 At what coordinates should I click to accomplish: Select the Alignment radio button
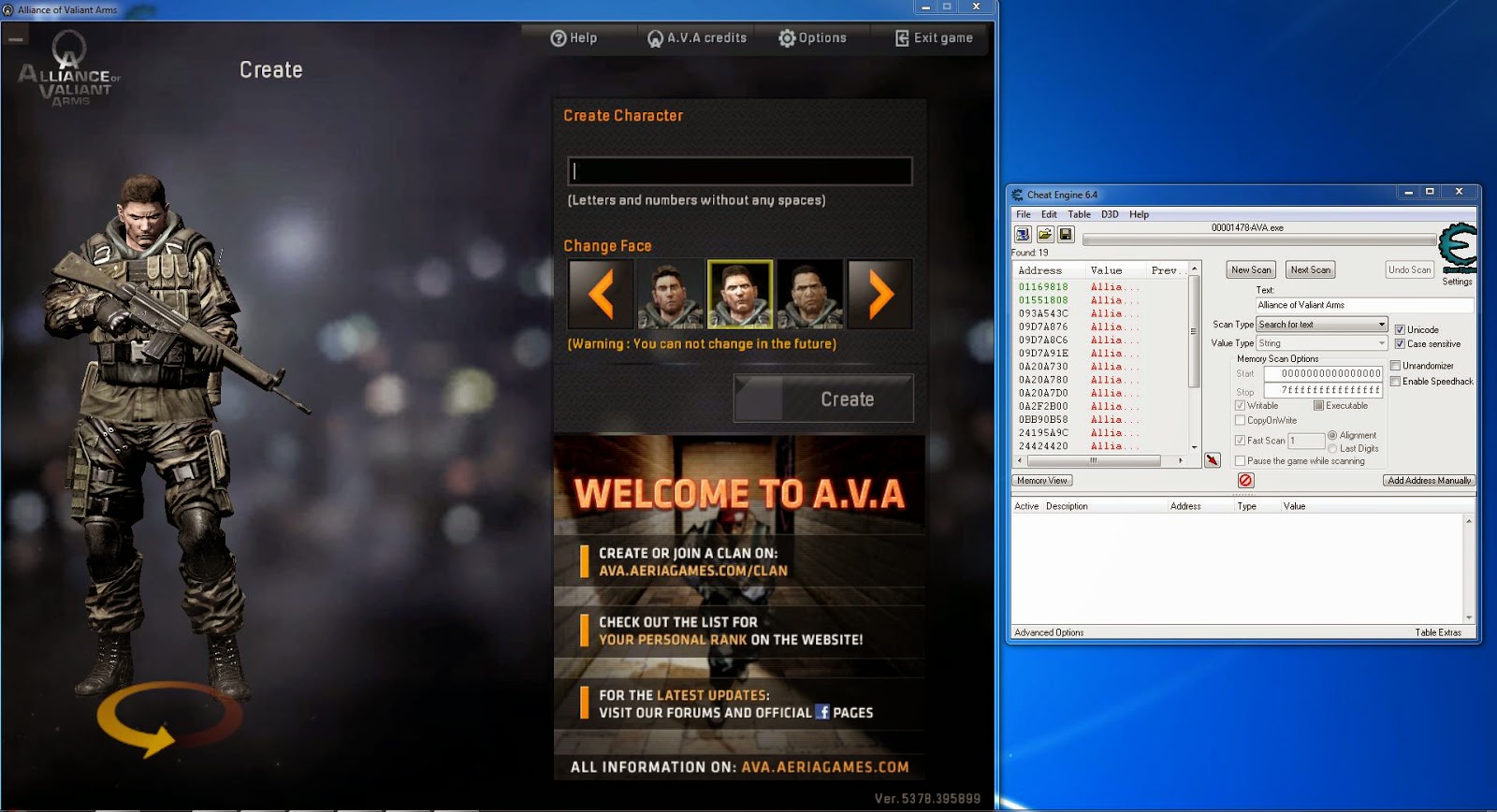[x=1332, y=435]
